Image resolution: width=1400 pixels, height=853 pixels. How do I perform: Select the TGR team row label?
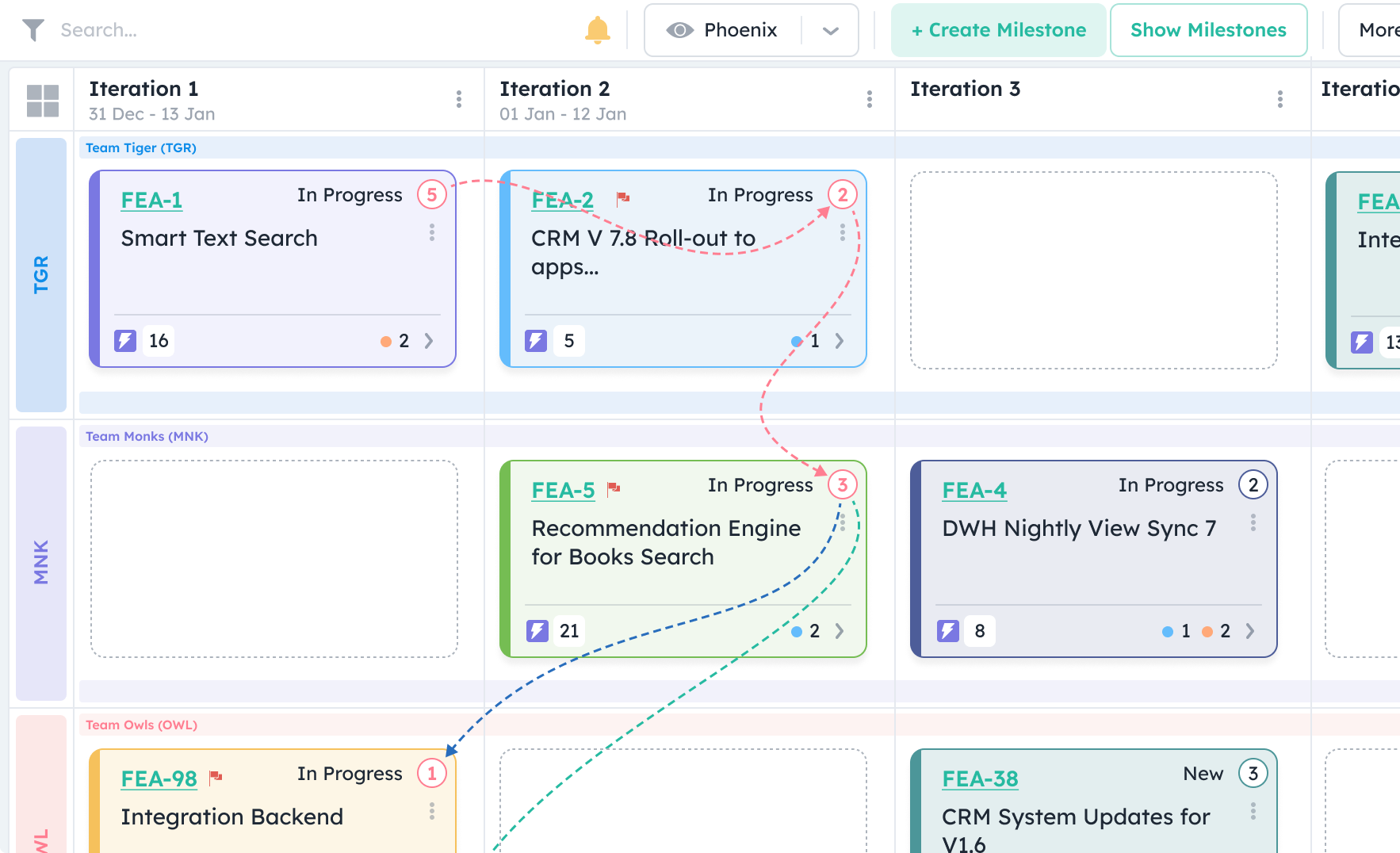[x=41, y=275]
